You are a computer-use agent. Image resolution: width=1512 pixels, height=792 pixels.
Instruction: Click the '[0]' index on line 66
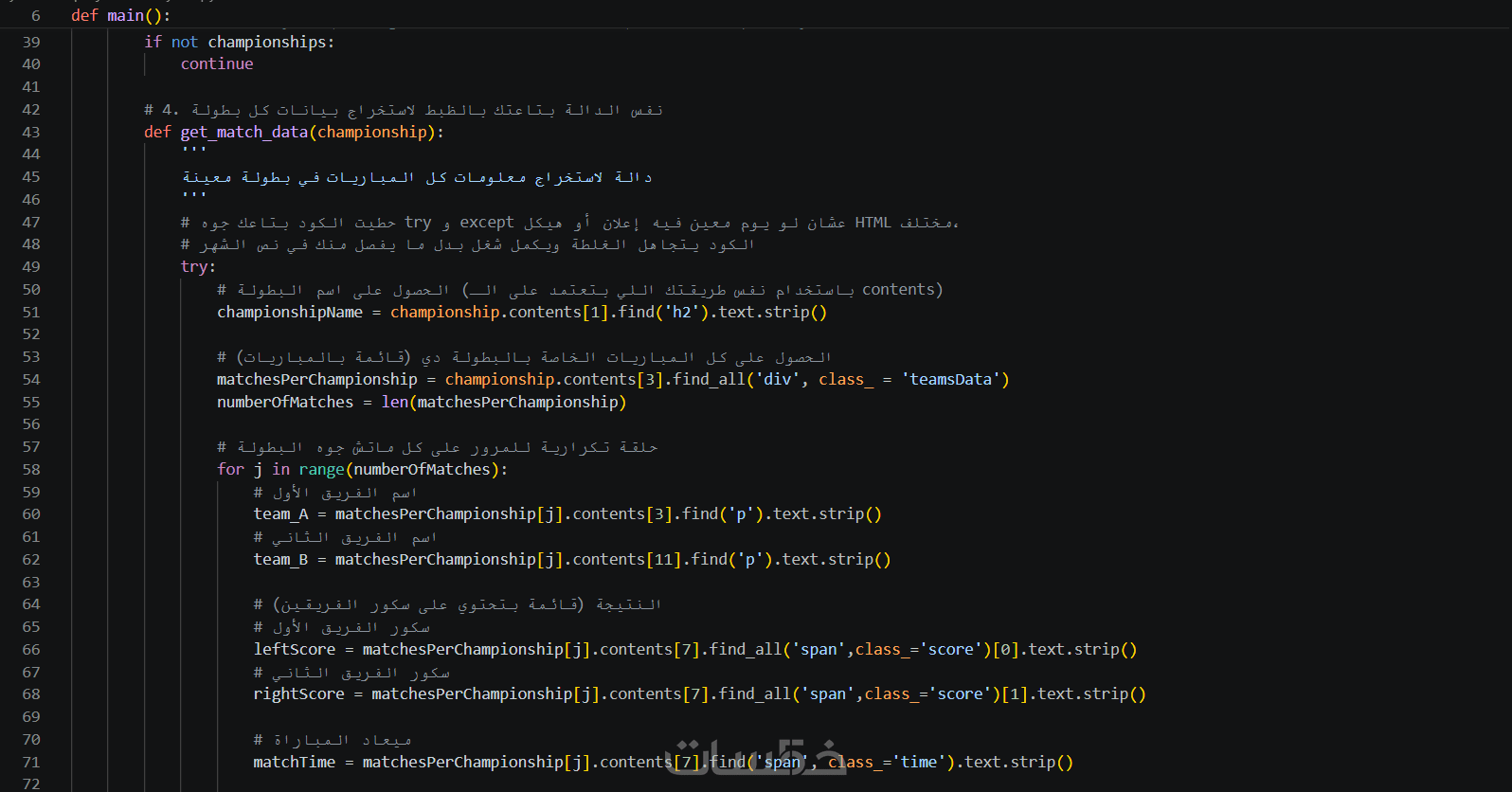coord(1005,649)
